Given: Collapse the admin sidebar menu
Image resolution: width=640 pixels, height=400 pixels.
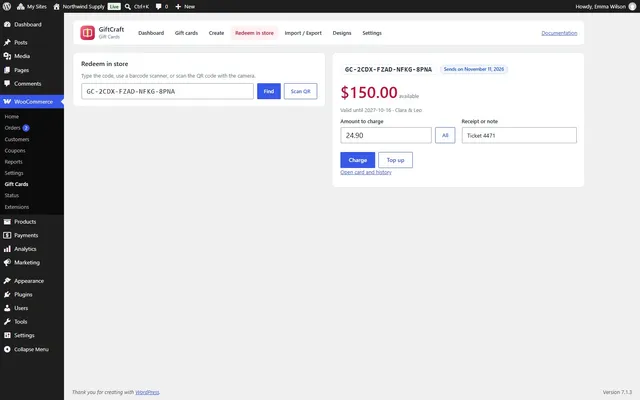Looking at the screenshot, I should click(x=32, y=349).
